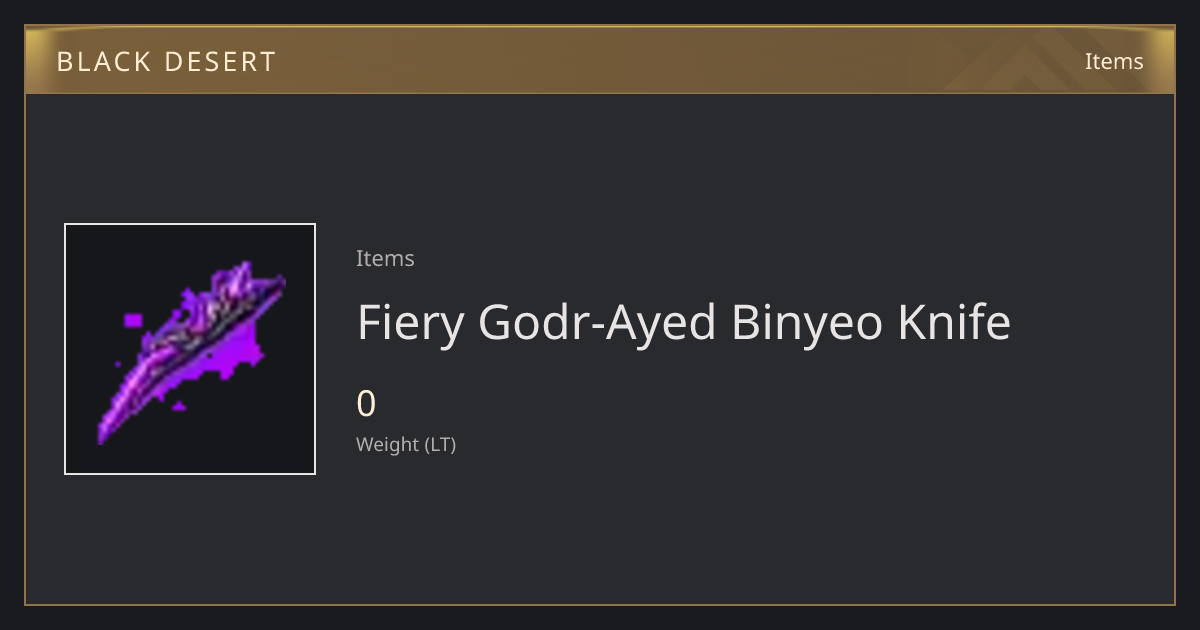Select the Fiery Godr-Ayed Binyeo Knife title
The image size is (1200, 630).
[x=684, y=323]
